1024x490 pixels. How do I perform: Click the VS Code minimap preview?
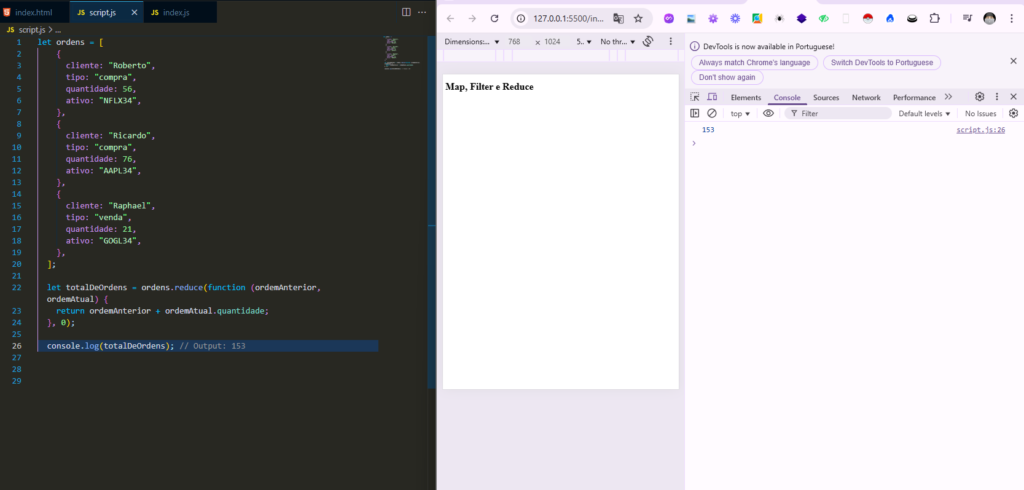(400, 52)
